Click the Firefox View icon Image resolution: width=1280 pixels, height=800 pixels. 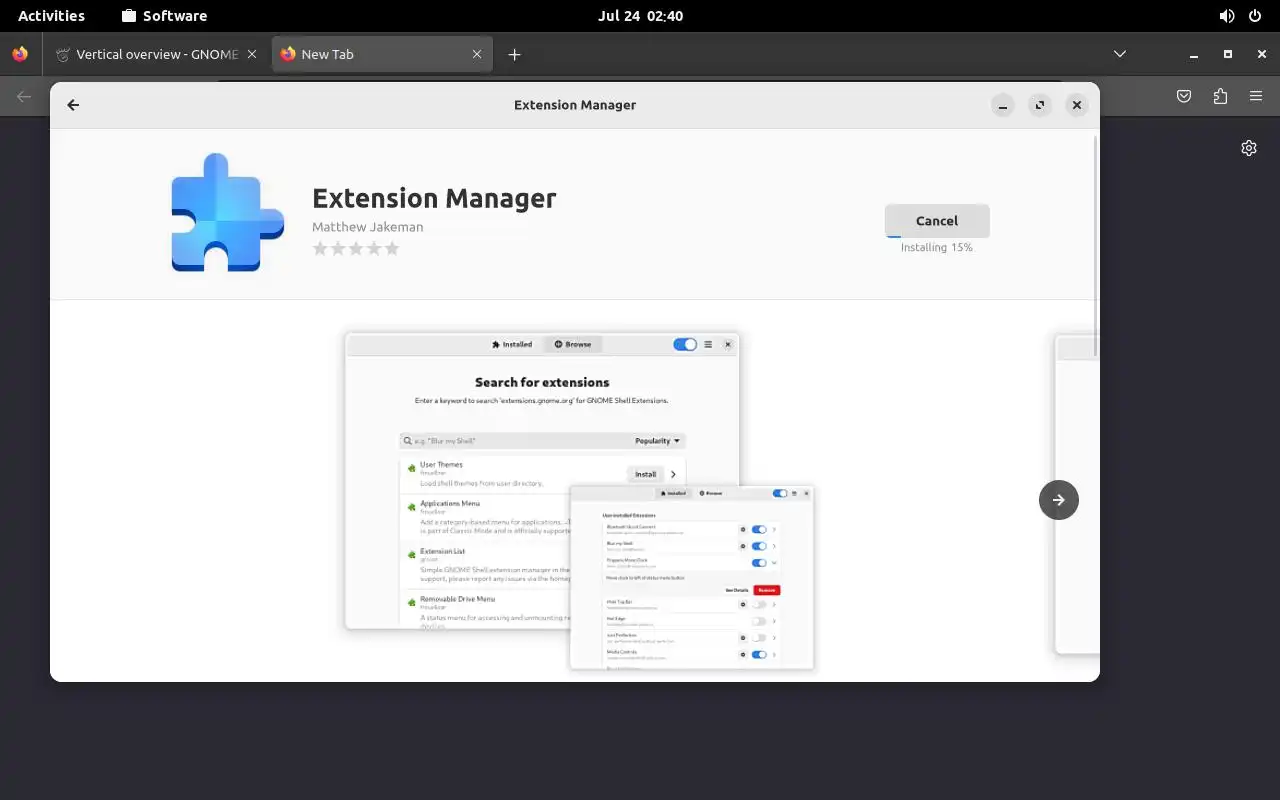(20, 54)
